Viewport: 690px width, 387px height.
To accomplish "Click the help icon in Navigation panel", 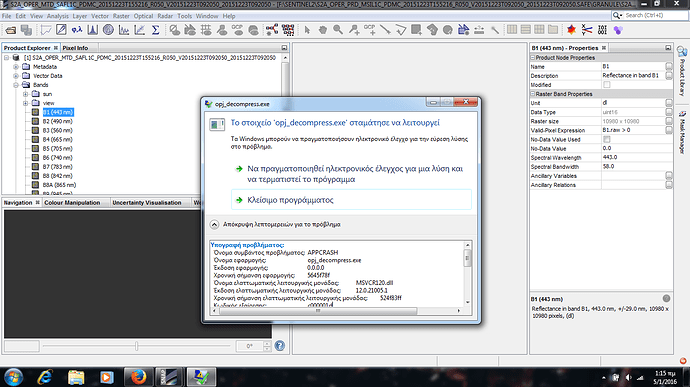I will 279,346.
